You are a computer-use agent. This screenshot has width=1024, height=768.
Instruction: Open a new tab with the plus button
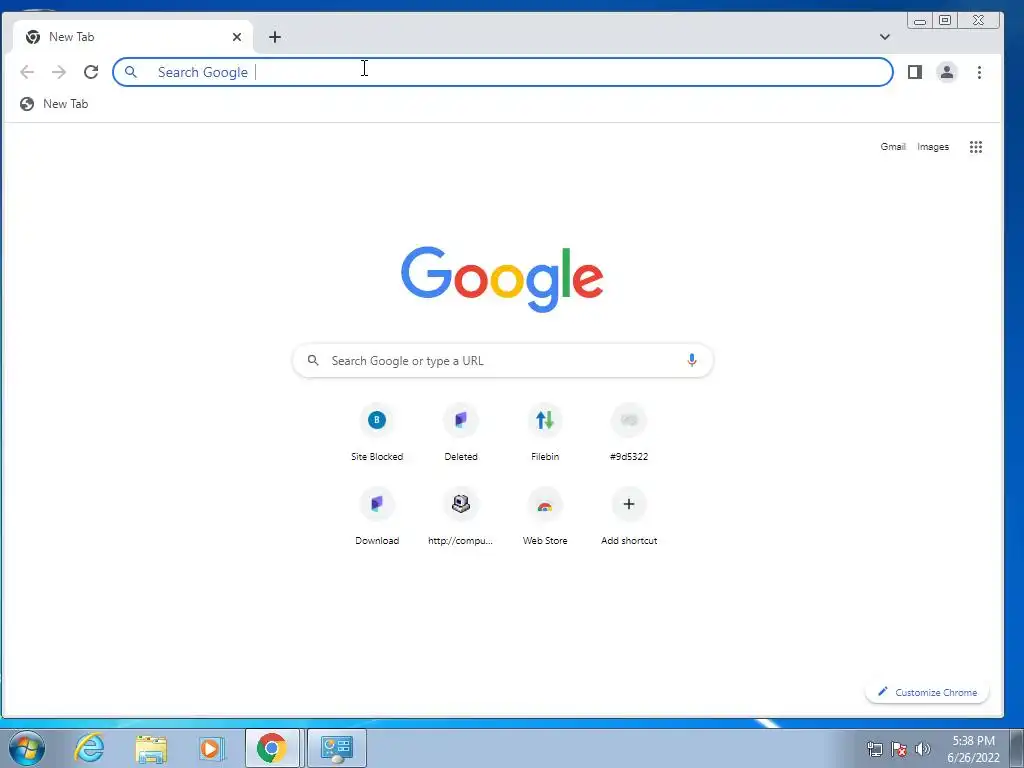tap(275, 37)
